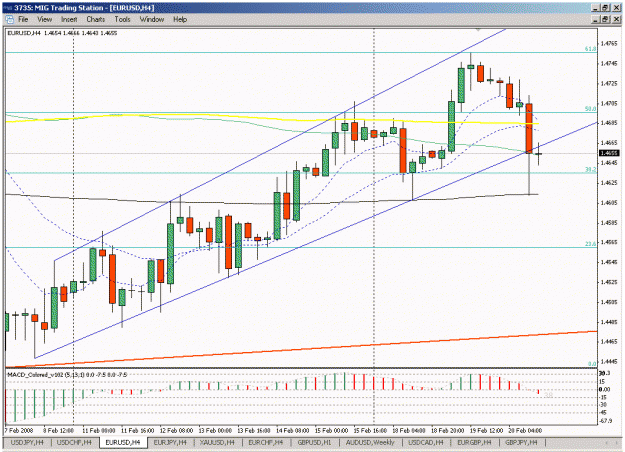Open the File menu
Screen dimensions: 625x452
point(23,19)
